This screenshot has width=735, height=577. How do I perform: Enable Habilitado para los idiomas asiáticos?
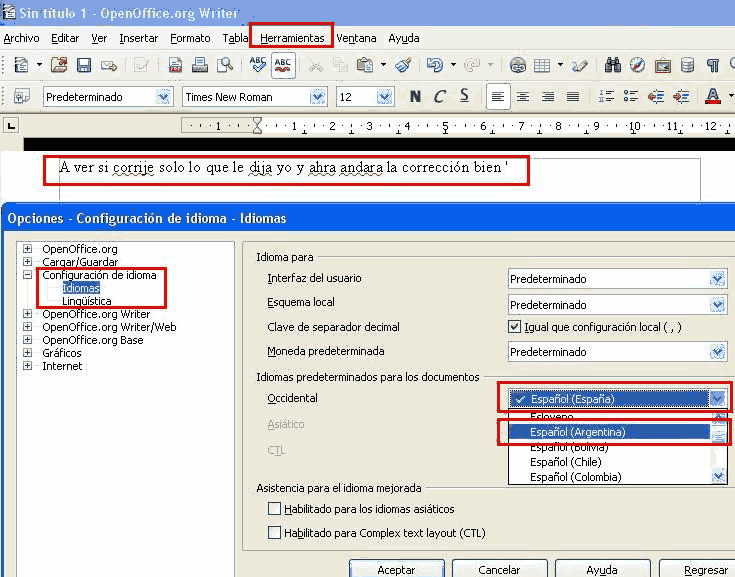[x=274, y=509]
